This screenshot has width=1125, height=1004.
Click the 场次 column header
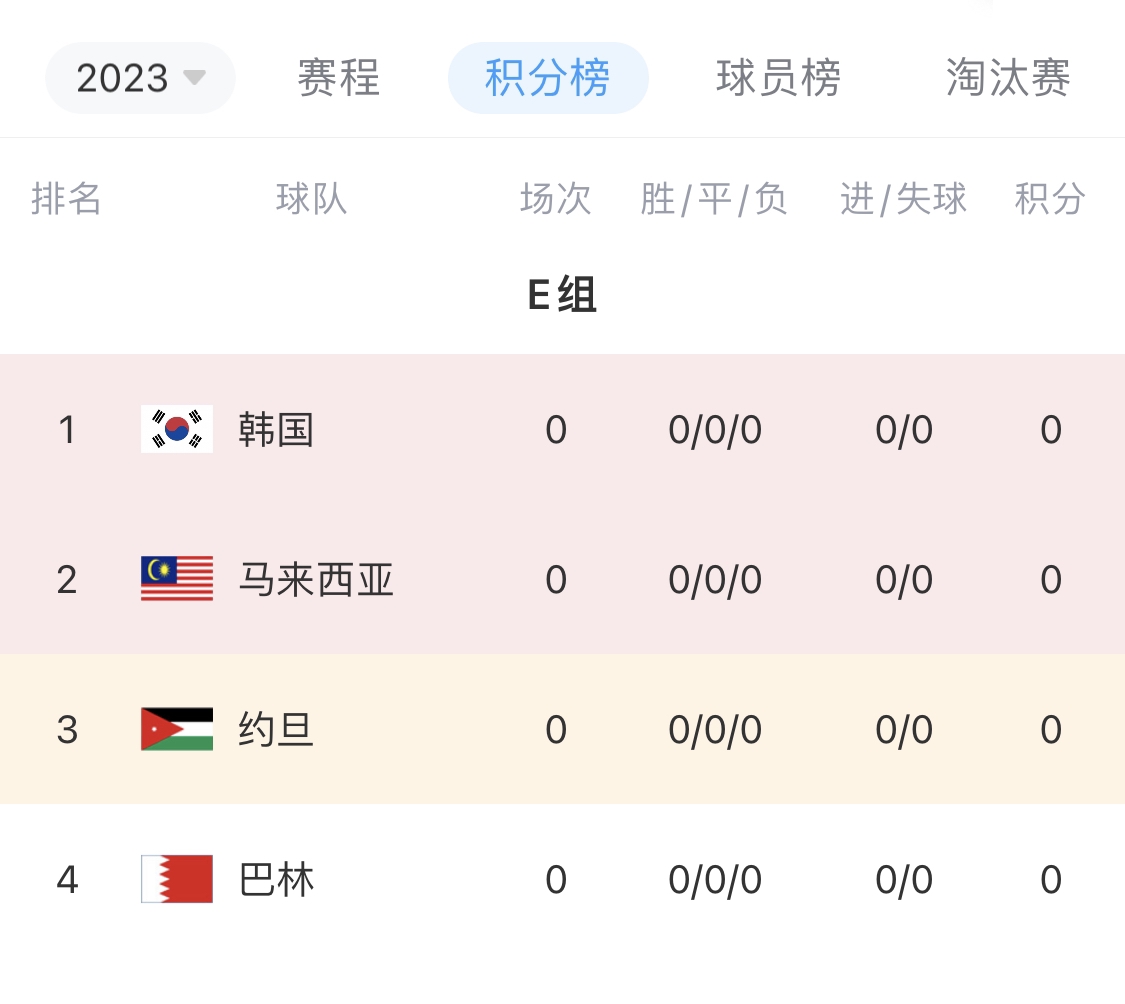[556, 199]
